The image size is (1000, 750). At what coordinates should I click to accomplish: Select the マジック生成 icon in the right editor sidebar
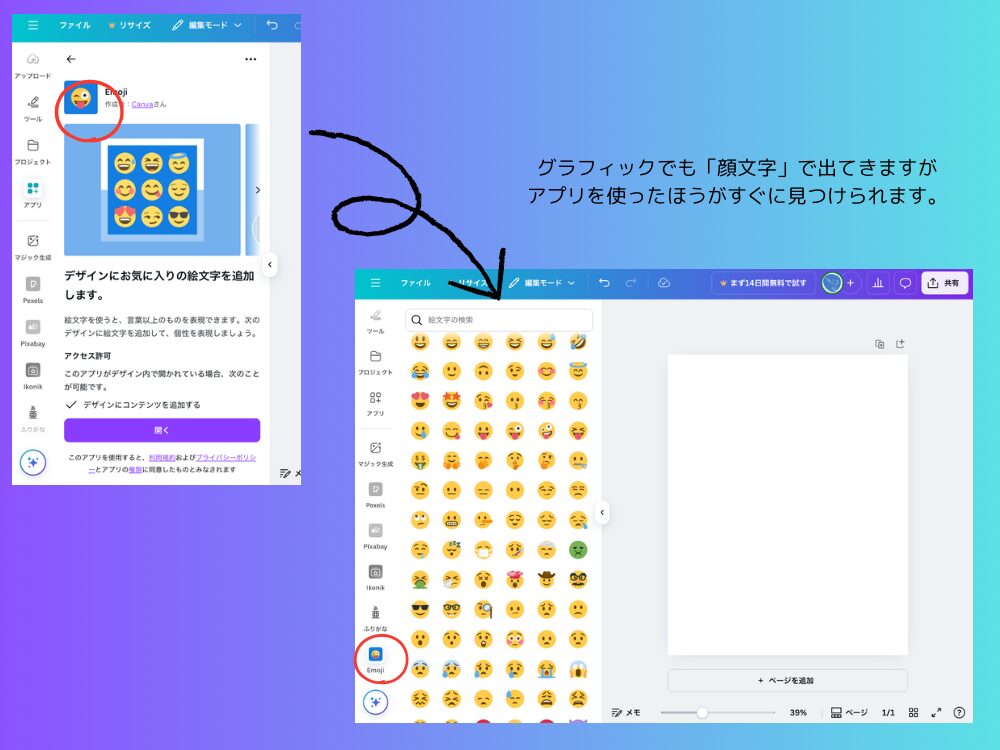point(375,454)
